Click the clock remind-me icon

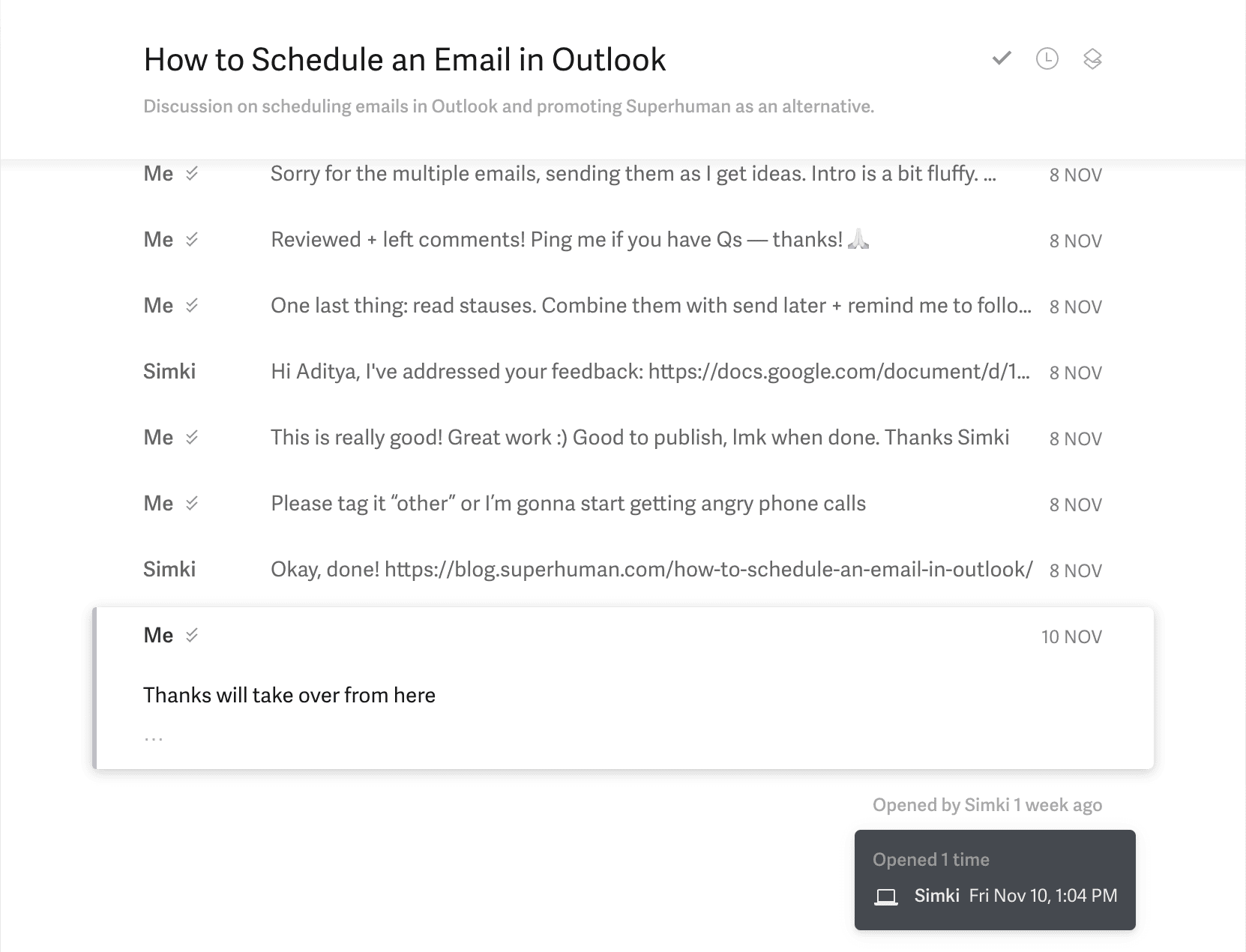1047,58
